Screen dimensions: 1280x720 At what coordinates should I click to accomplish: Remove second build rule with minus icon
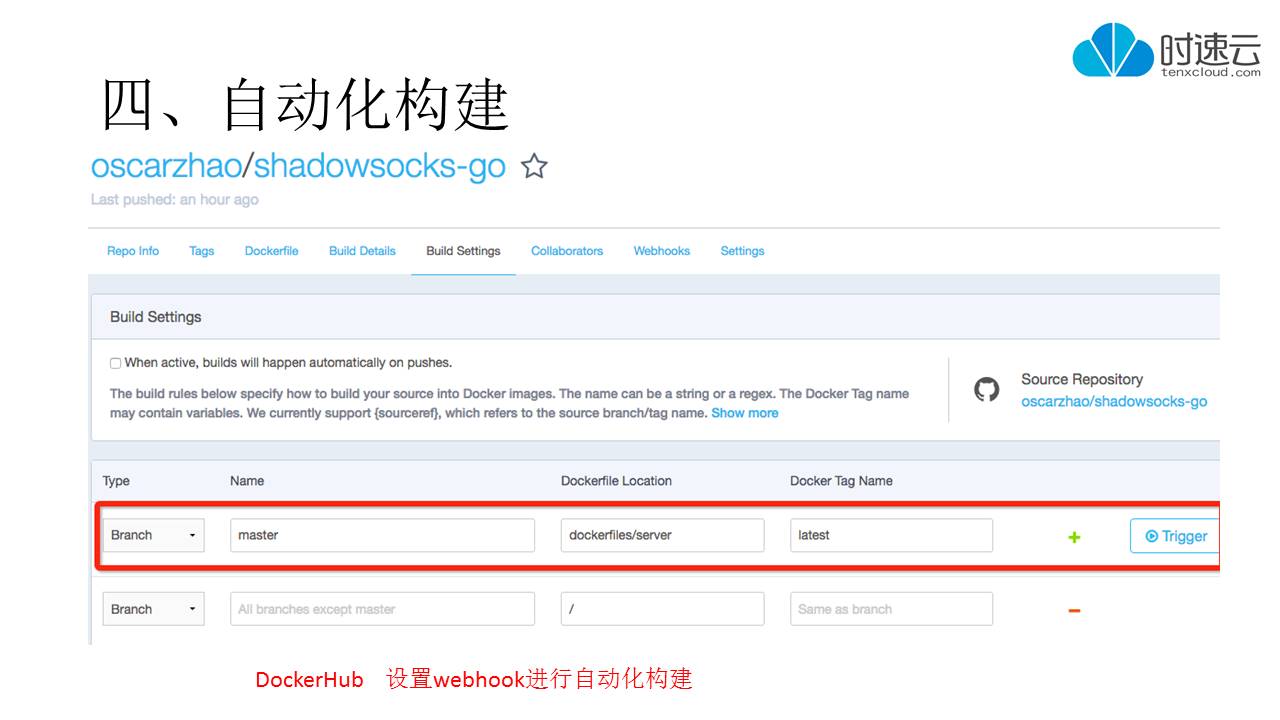1074,610
